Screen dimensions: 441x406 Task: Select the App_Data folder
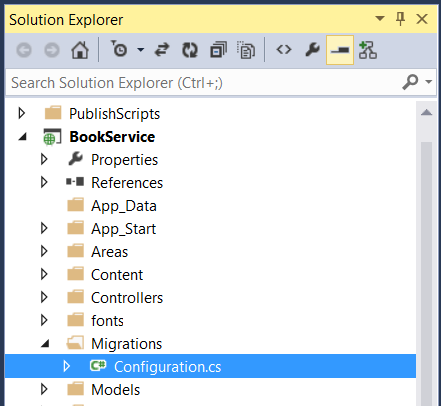tap(124, 206)
